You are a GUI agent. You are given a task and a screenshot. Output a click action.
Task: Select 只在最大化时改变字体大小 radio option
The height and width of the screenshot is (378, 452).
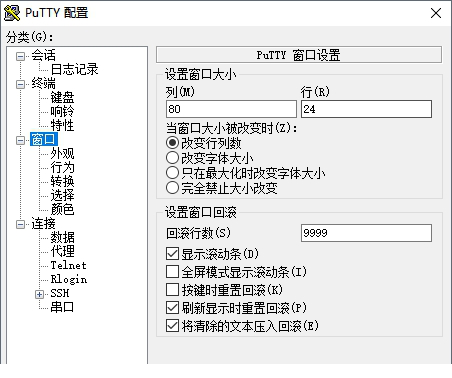click(246, 173)
